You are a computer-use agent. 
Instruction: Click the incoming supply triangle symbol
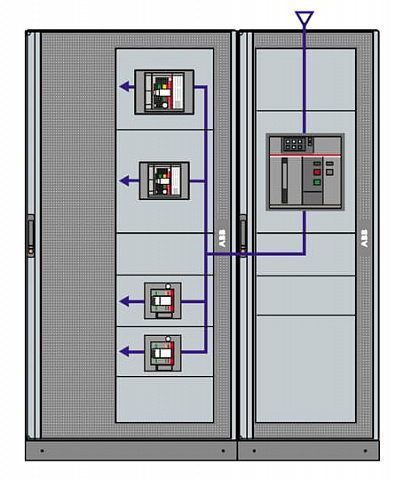pos(304,18)
